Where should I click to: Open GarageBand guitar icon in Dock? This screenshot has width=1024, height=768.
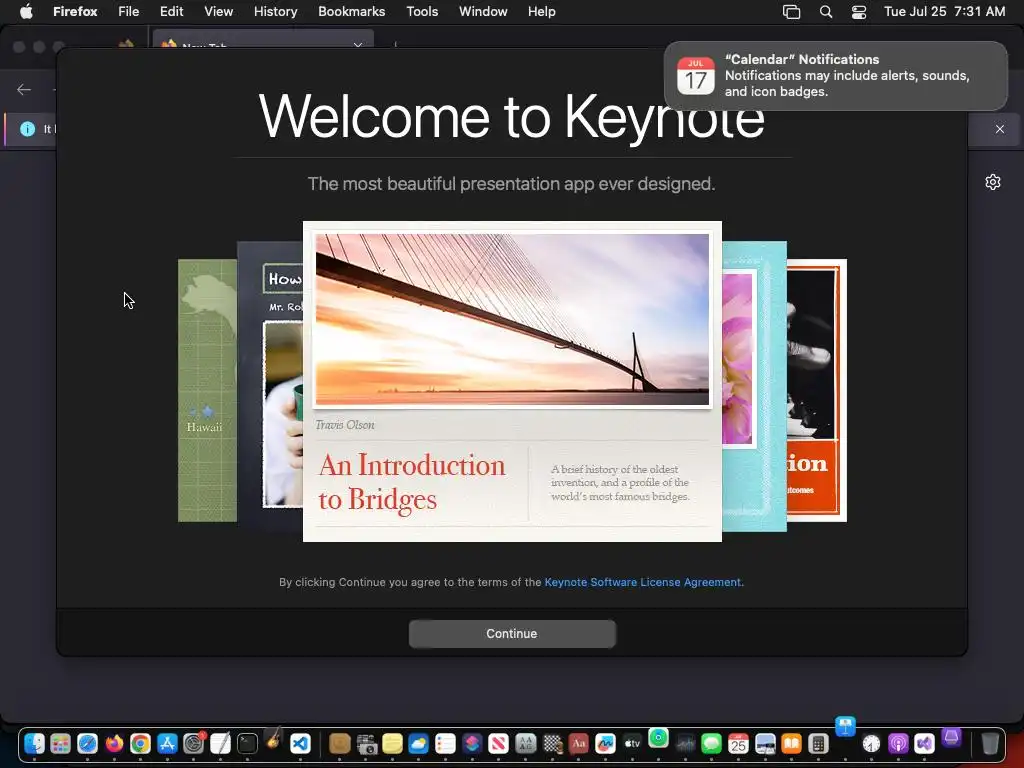tap(274, 740)
